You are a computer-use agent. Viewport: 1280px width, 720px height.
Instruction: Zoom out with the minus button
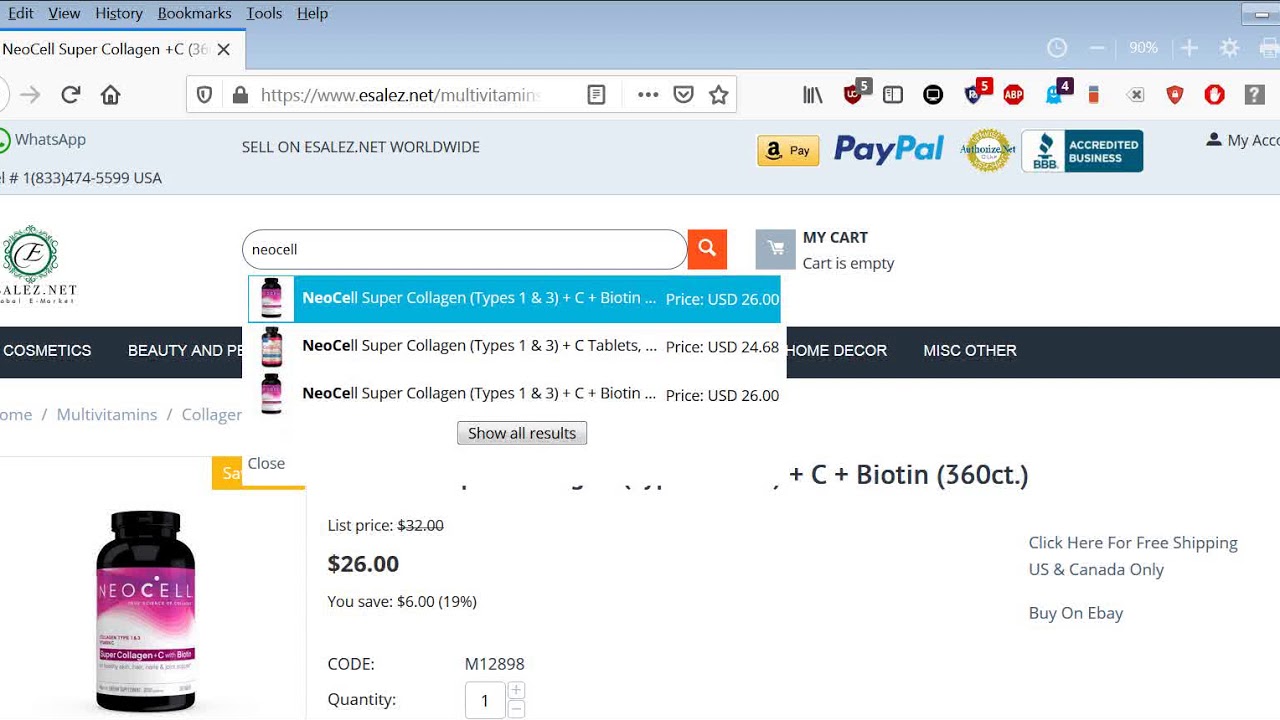1097,48
